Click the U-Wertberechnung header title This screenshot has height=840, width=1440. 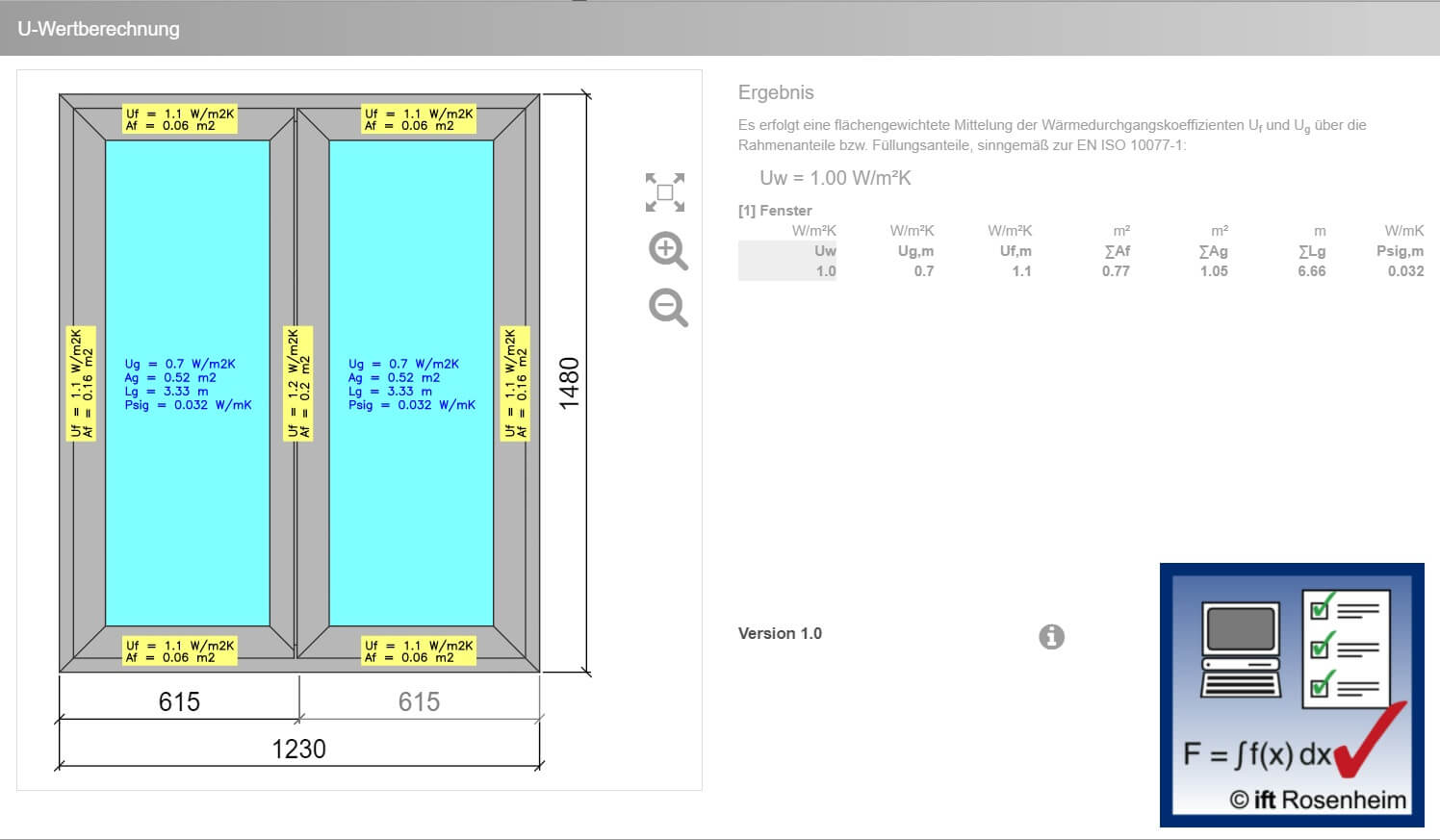click(98, 29)
